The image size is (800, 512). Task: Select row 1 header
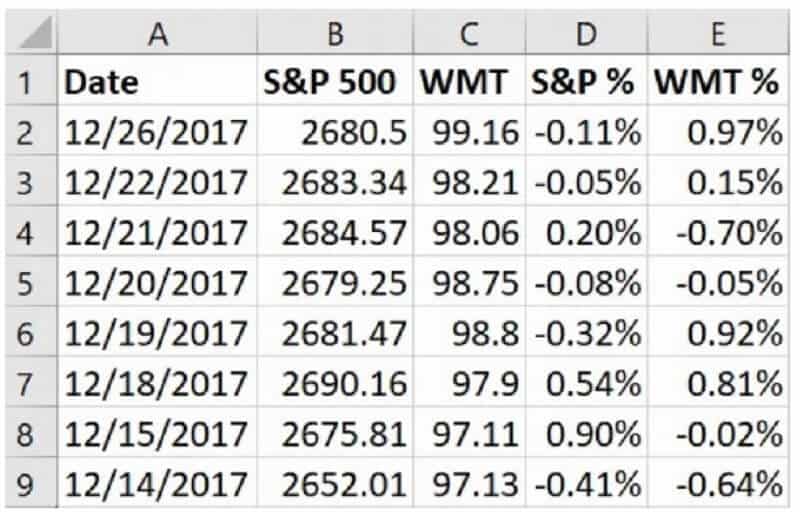31,80
